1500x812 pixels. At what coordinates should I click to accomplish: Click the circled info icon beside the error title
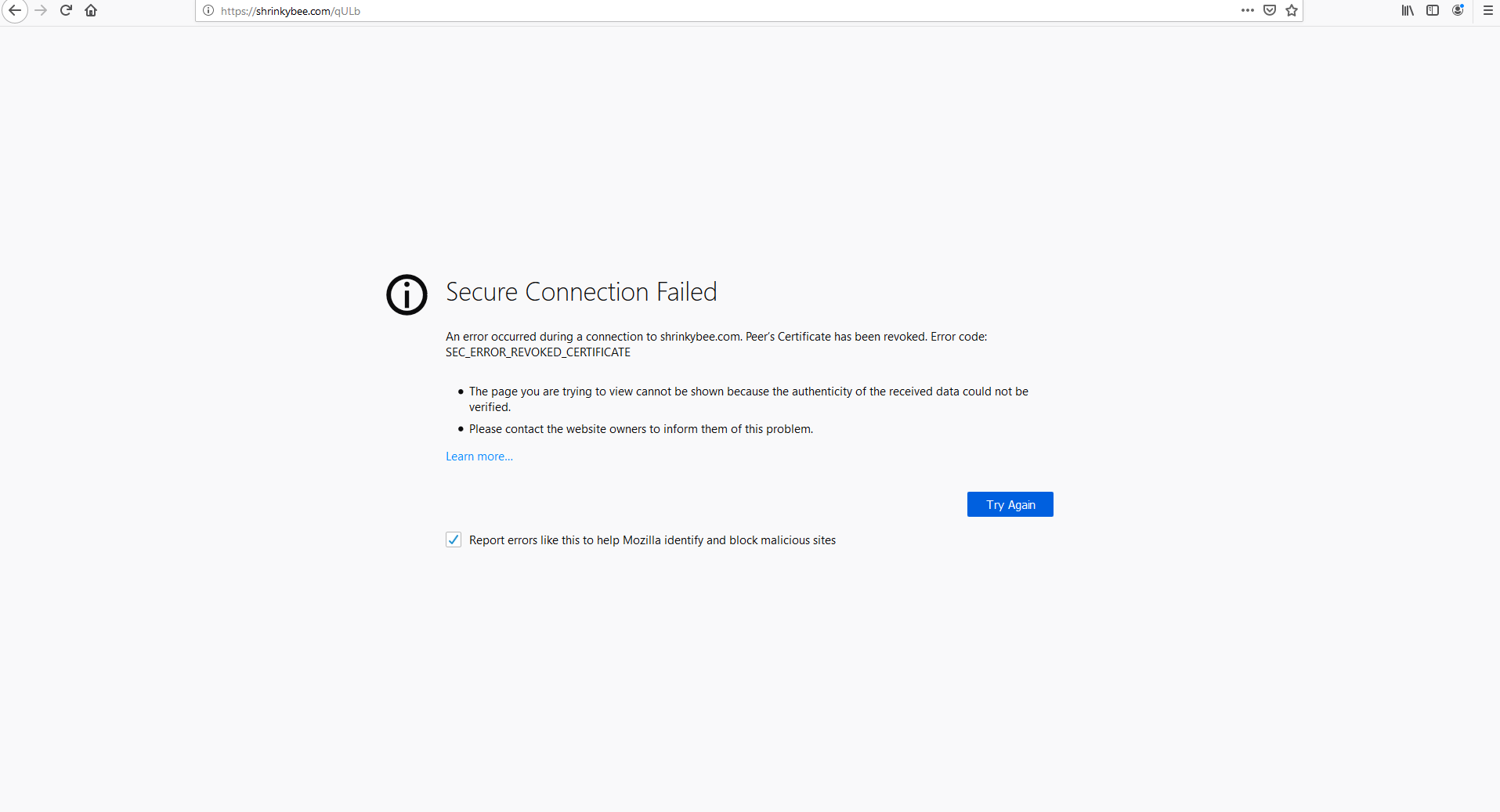click(x=406, y=295)
